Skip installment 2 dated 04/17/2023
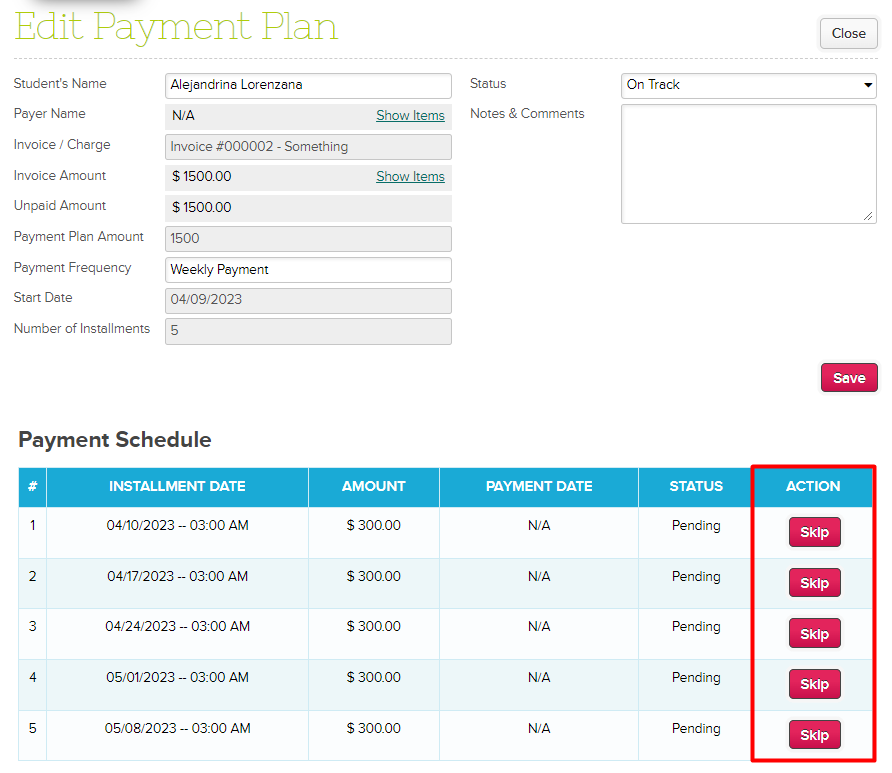Viewport: 892px width, 773px height. pyautogui.click(x=814, y=583)
